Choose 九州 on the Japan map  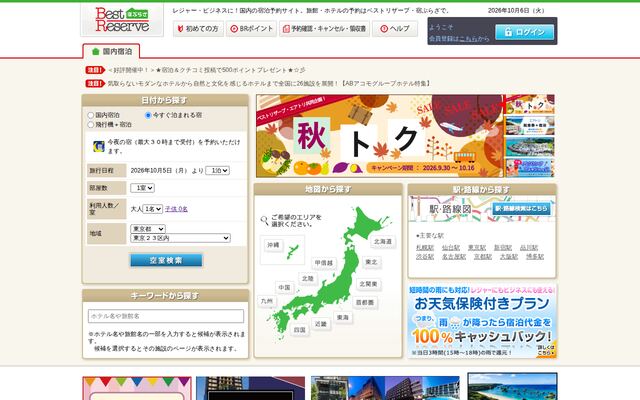267,301
